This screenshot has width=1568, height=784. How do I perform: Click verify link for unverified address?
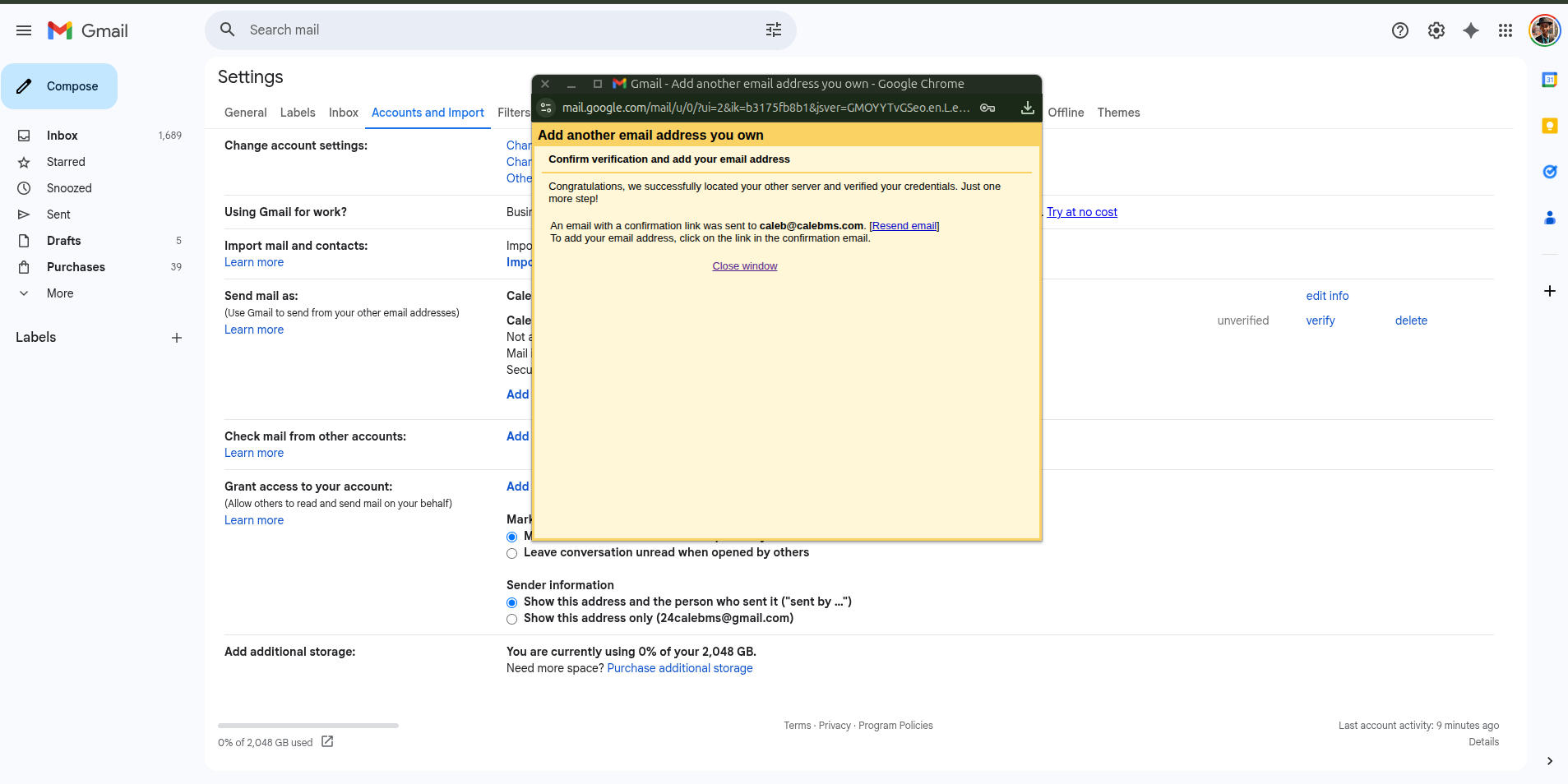pyautogui.click(x=1321, y=321)
